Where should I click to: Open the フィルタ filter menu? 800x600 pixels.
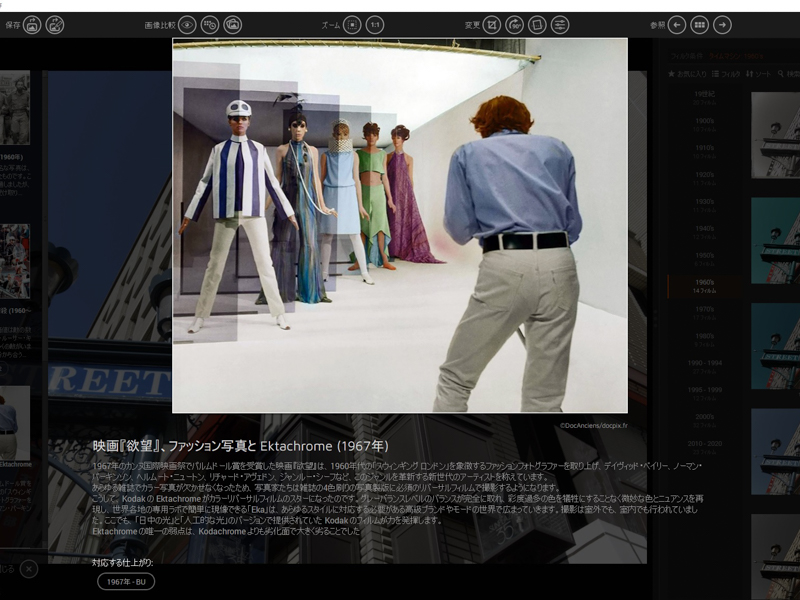tap(726, 74)
